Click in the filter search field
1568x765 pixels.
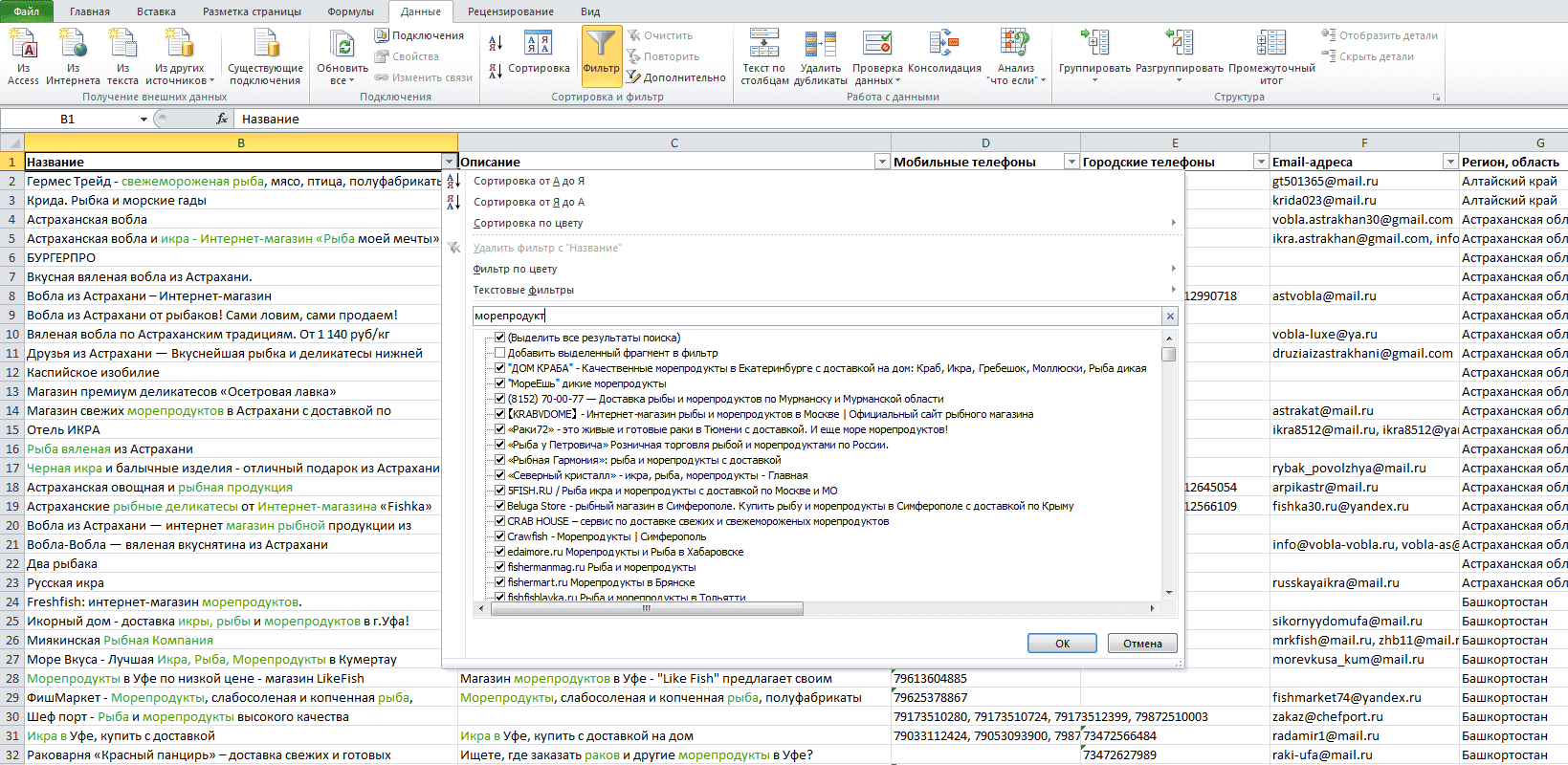point(818,316)
